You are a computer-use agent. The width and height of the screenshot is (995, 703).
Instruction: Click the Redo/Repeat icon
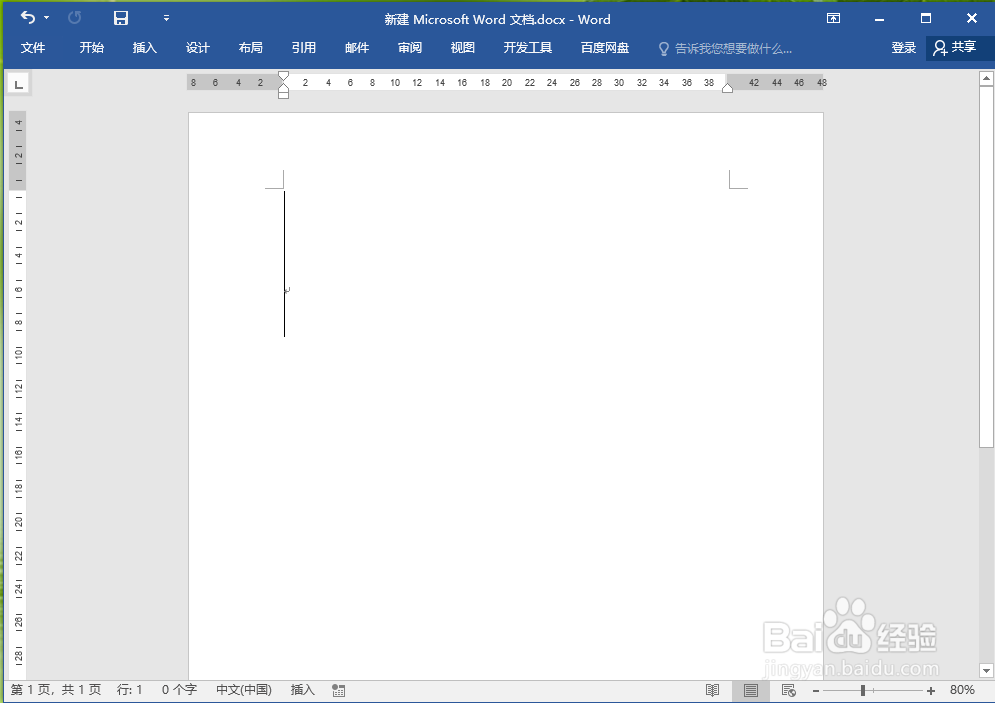tap(74, 18)
